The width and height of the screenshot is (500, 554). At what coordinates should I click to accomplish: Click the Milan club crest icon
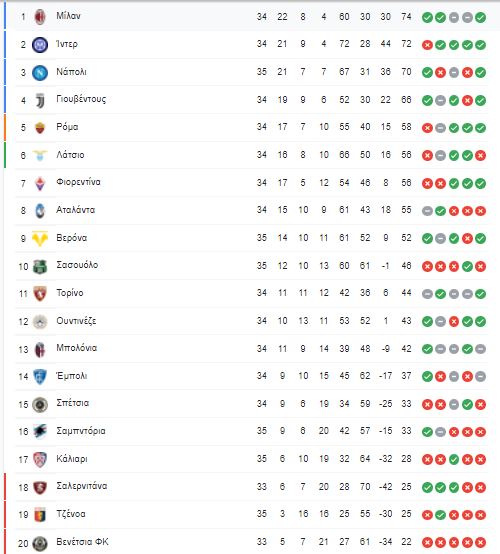point(40,17)
